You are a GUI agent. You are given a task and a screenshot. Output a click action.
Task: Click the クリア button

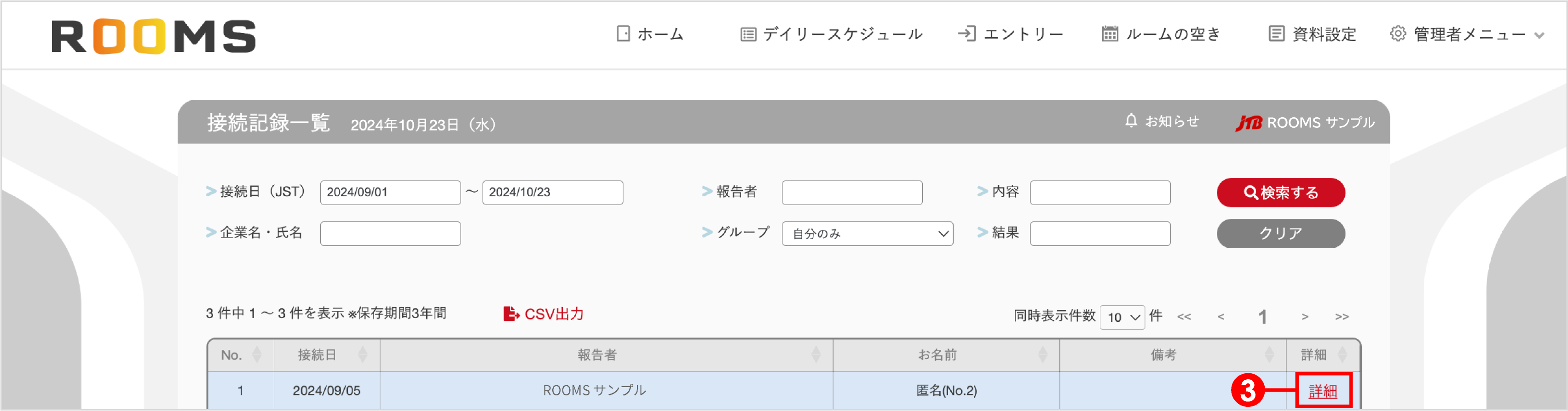1281,234
